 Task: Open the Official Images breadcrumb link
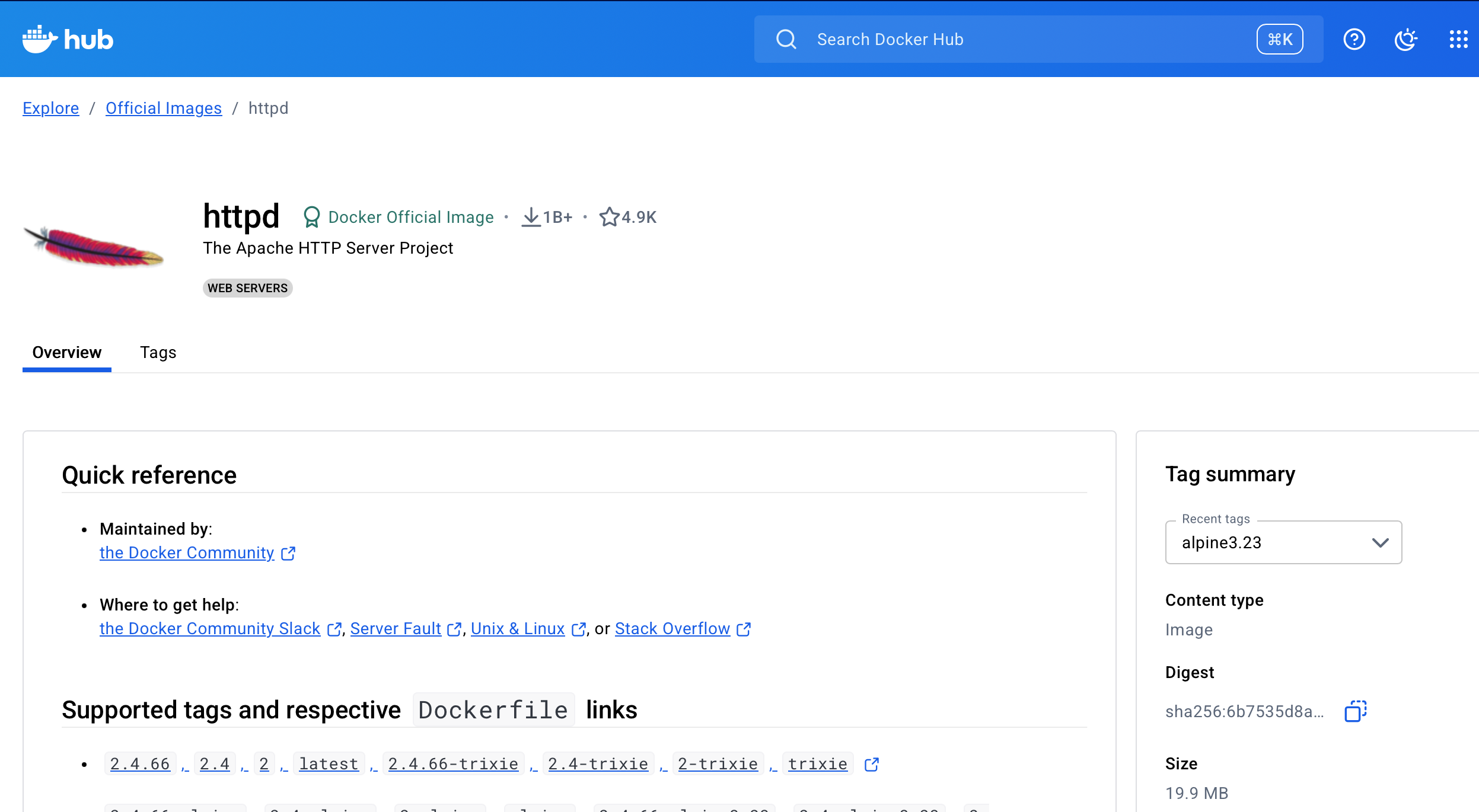click(x=164, y=108)
